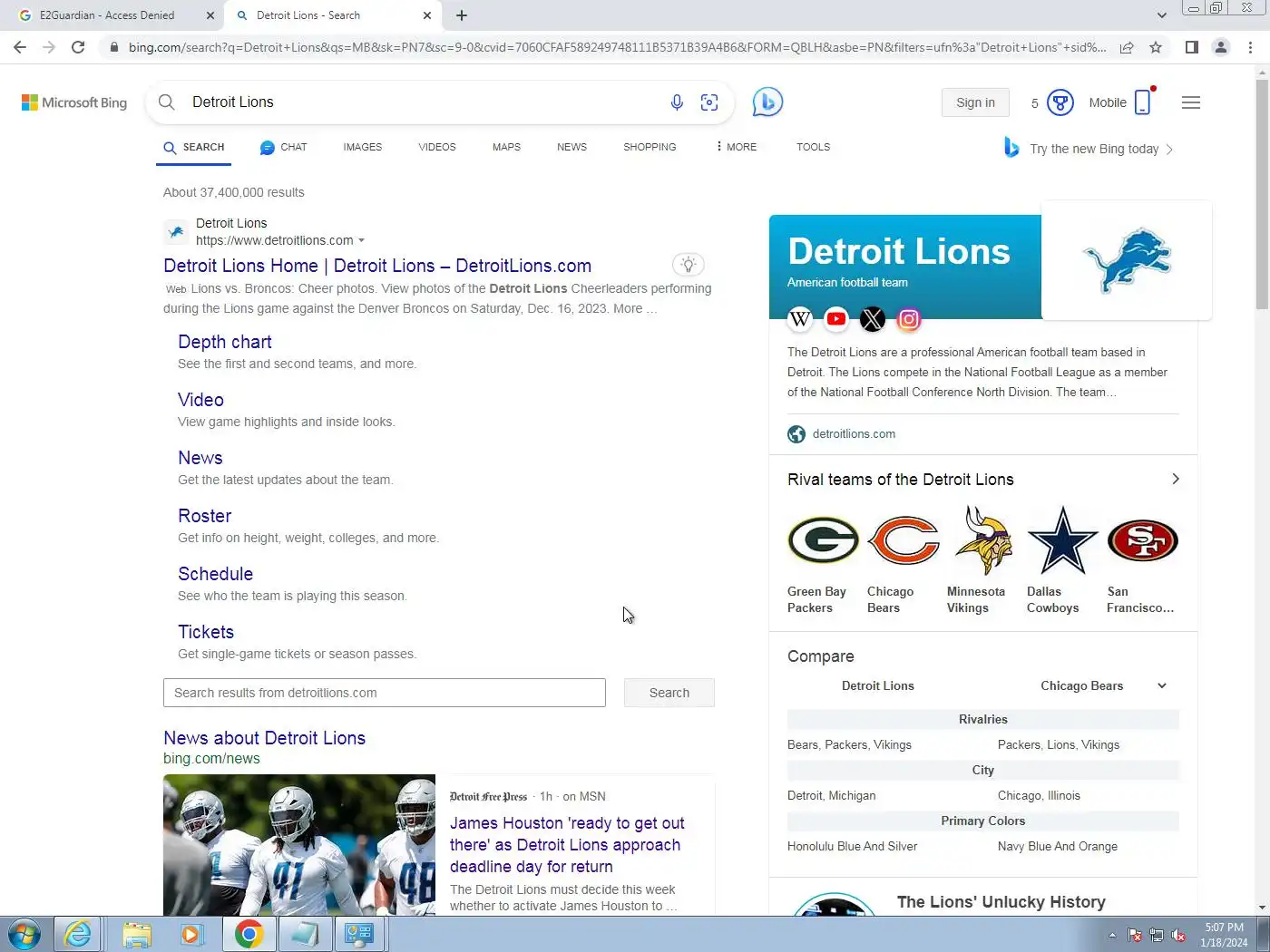
Task: Expand the Chicago Bears compare dropdown
Action: tap(1162, 685)
